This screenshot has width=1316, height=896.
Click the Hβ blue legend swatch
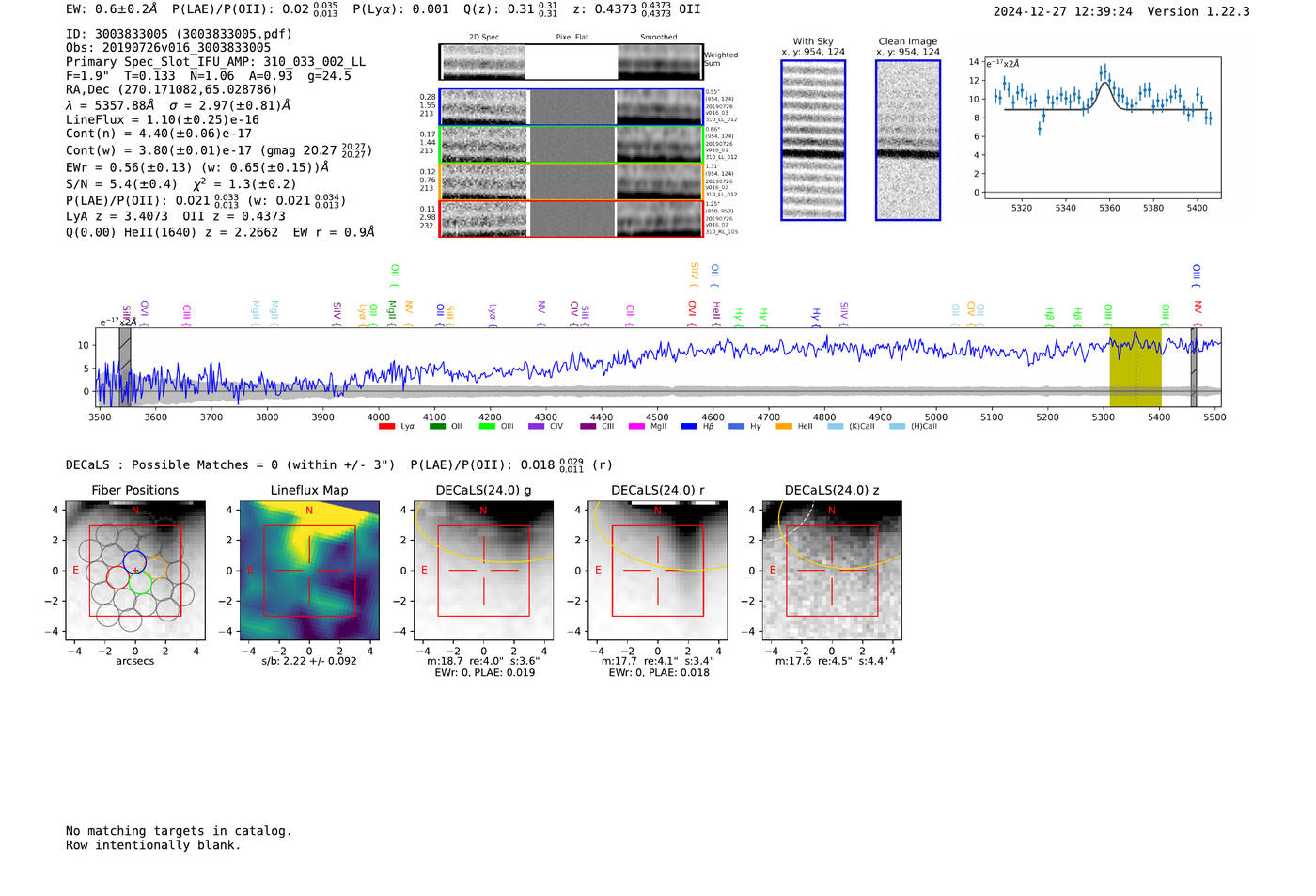[x=689, y=427]
